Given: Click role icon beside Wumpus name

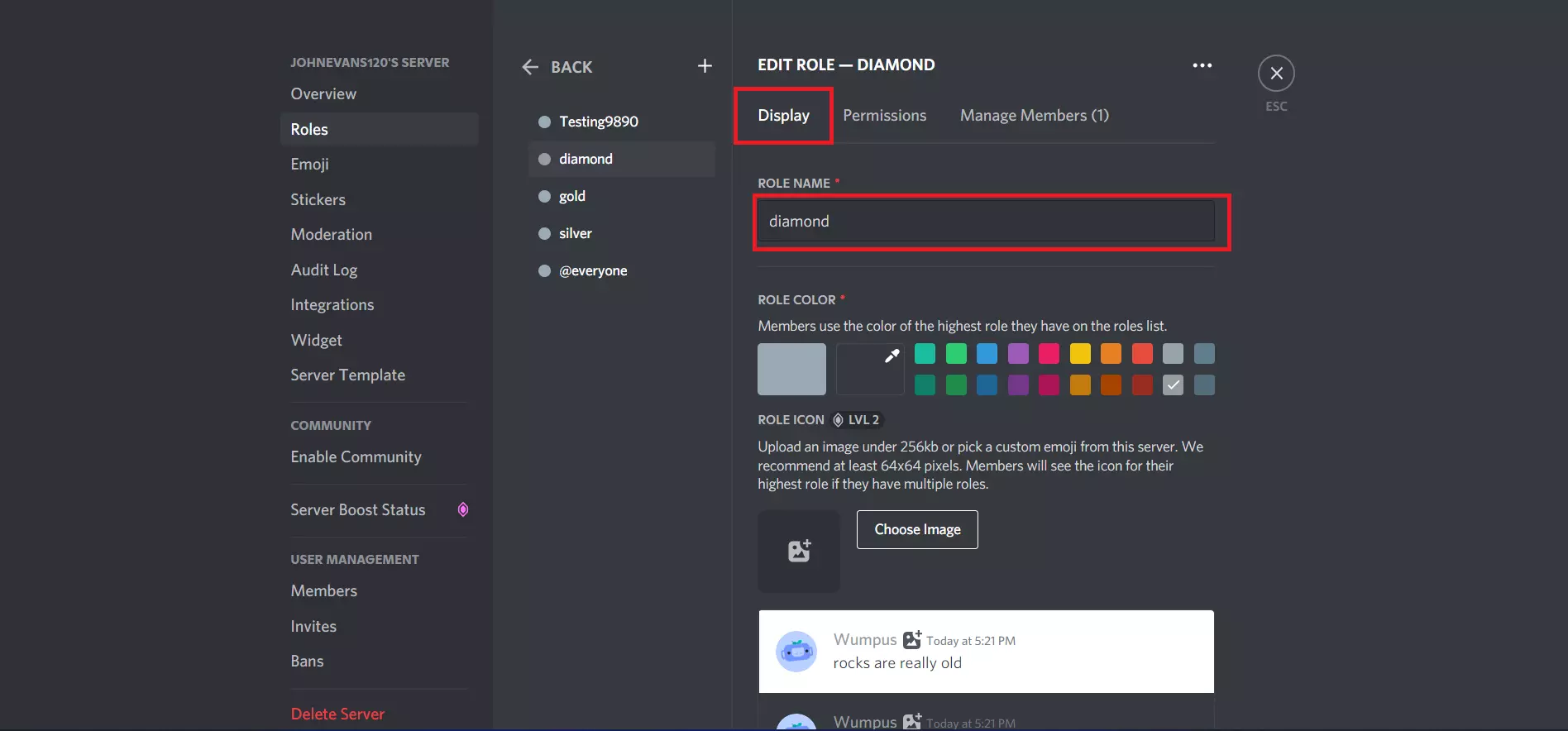Looking at the screenshot, I should (912, 640).
